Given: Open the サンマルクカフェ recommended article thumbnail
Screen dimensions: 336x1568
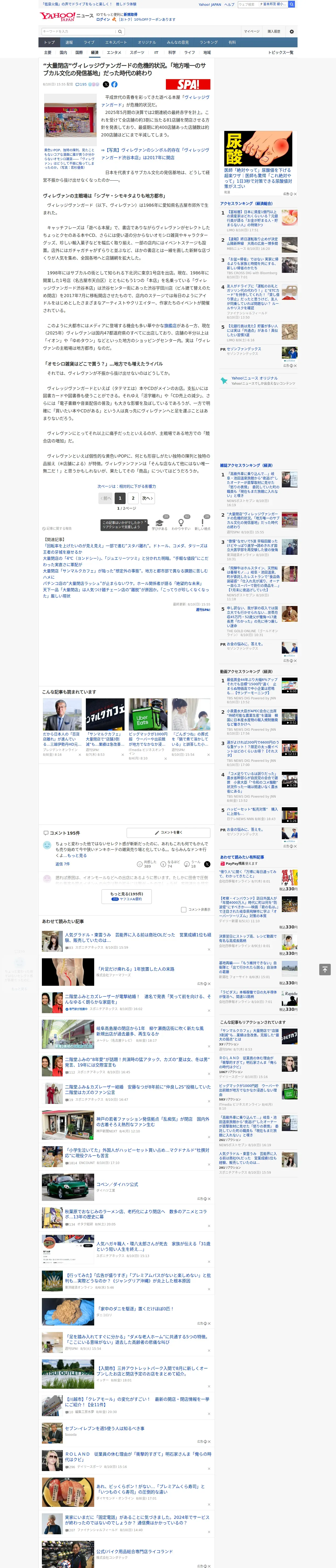Looking at the screenshot, I should pyautogui.click(x=105, y=714).
